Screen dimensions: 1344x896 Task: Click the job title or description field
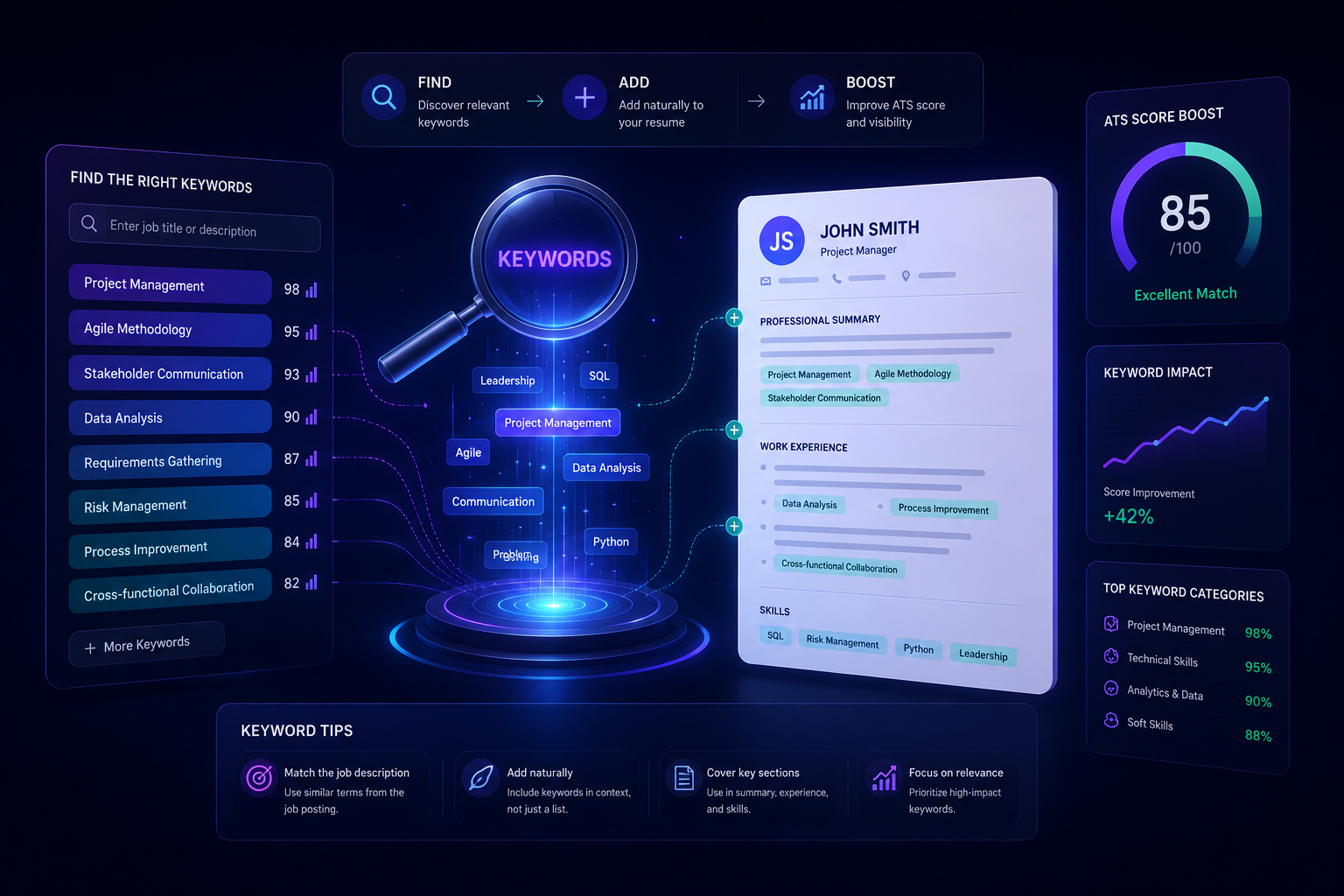pos(194,227)
